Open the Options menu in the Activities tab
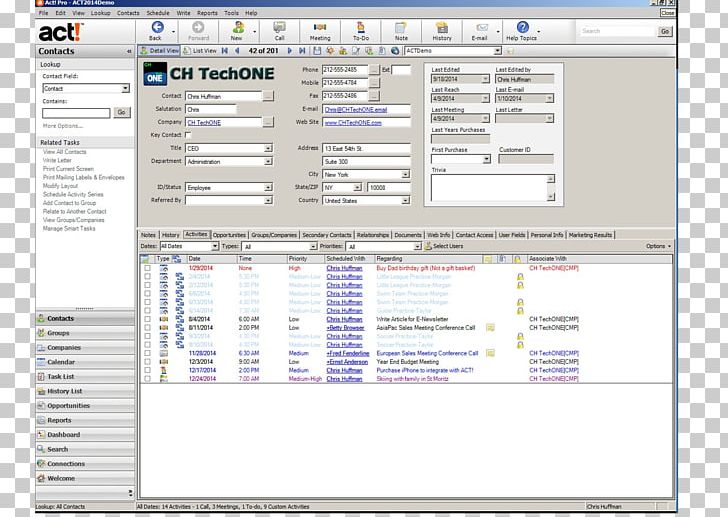Viewport: 728px width, 517px height. (658, 246)
